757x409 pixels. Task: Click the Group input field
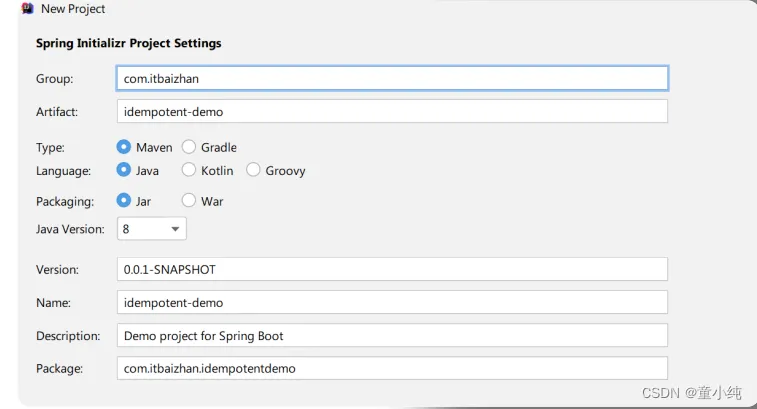392,78
